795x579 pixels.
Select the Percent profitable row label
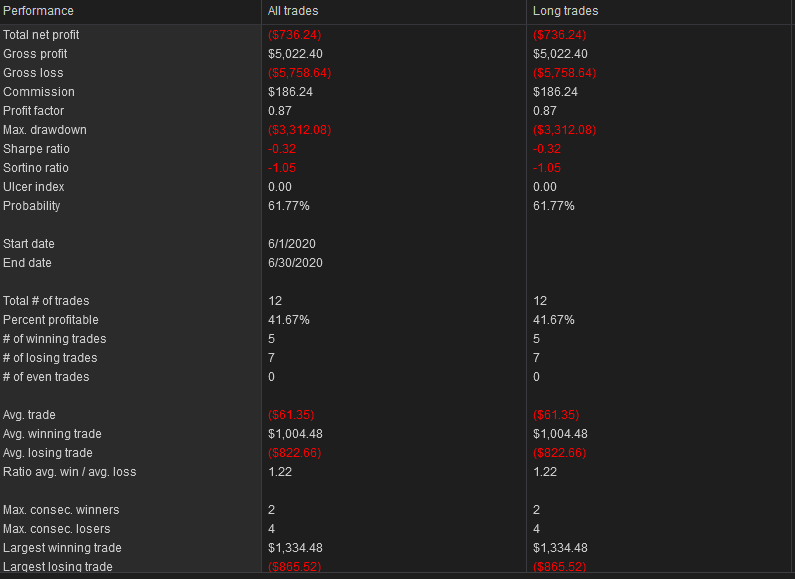(51, 320)
